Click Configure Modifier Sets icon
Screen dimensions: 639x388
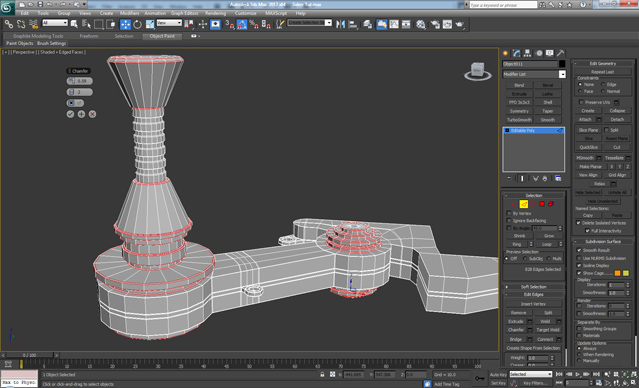(558, 179)
